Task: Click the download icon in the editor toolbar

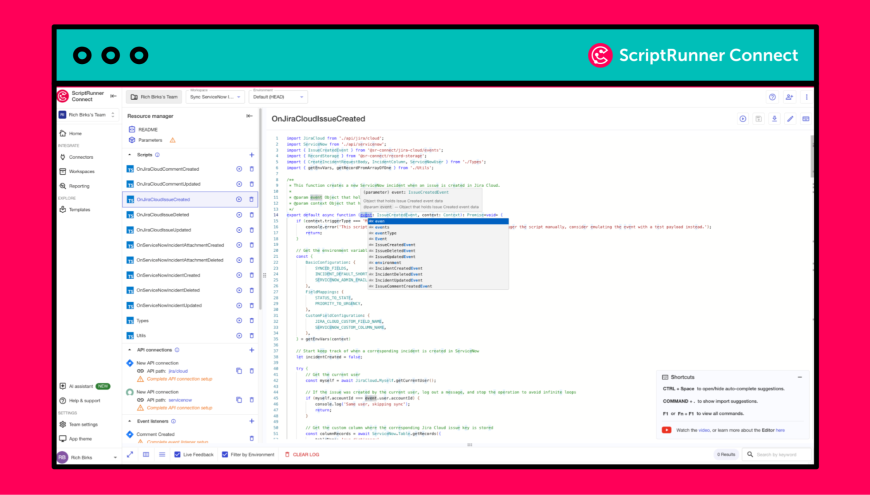Action: click(x=774, y=119)
